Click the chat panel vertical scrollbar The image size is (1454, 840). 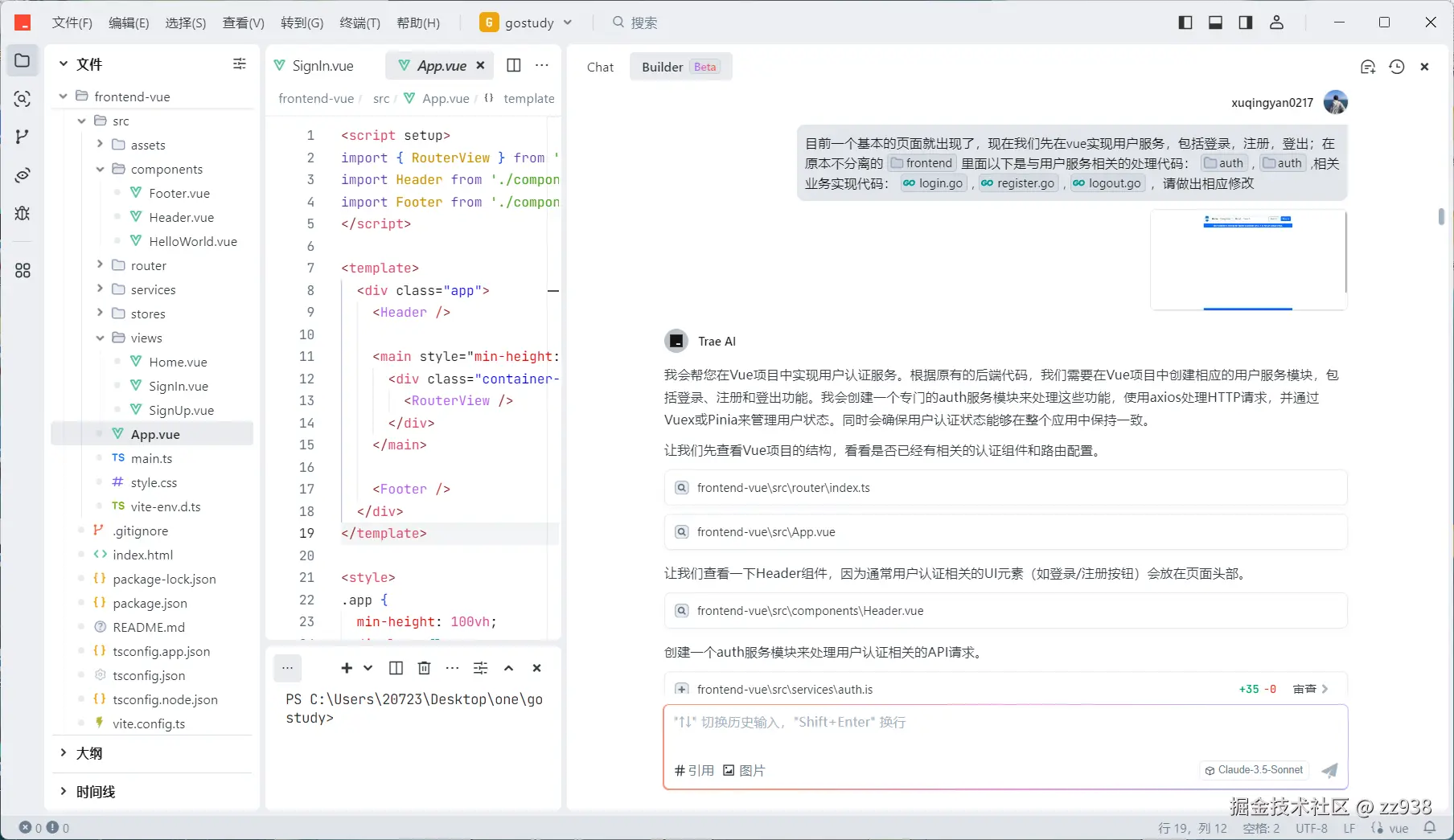click(1440, 217)
